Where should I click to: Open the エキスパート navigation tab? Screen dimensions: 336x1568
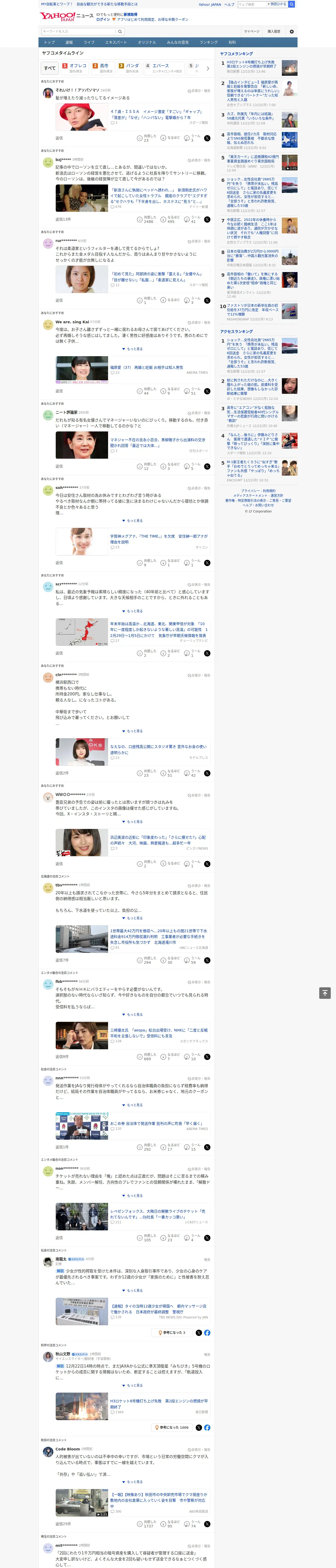116,43
